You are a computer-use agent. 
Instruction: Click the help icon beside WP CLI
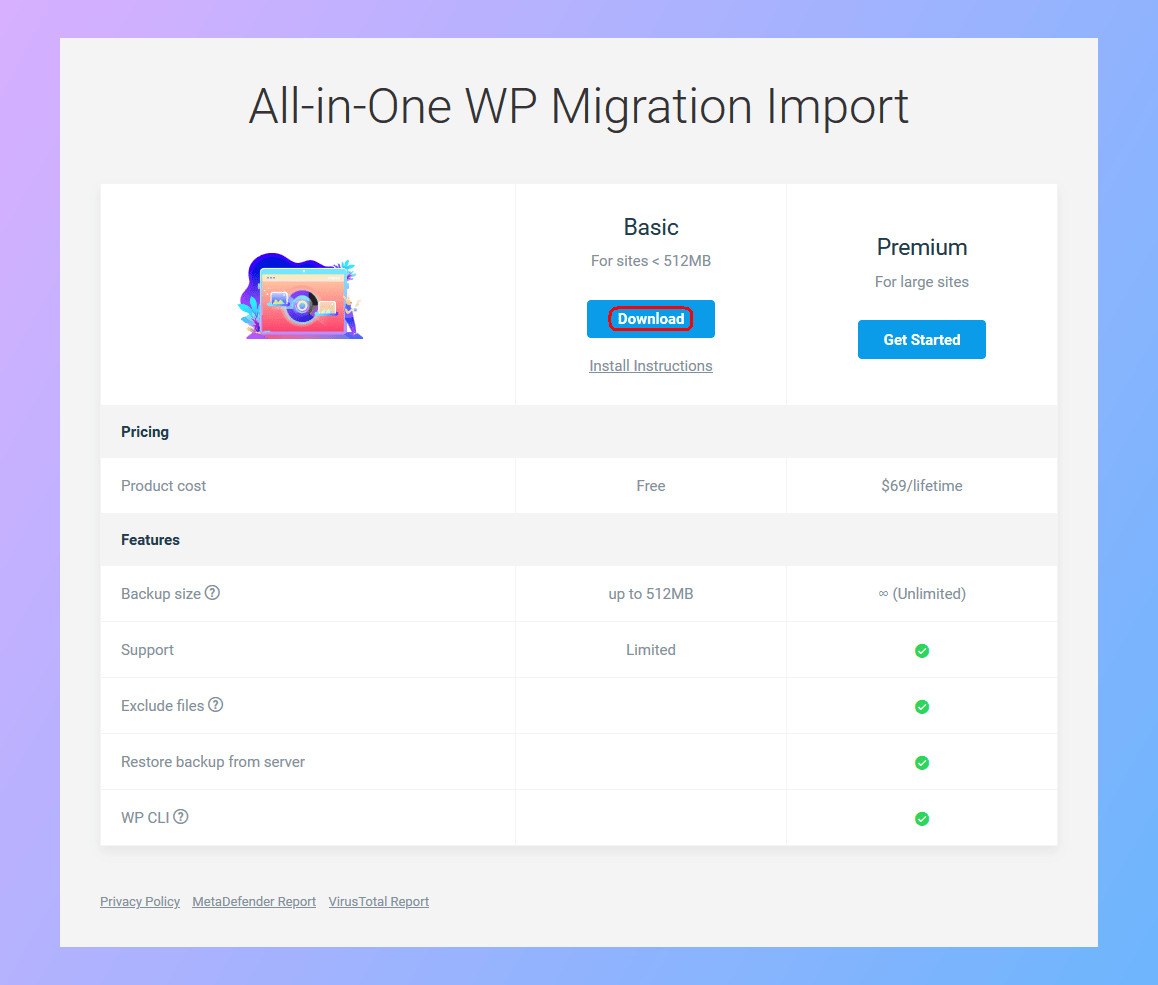click(x=181, y=817)
